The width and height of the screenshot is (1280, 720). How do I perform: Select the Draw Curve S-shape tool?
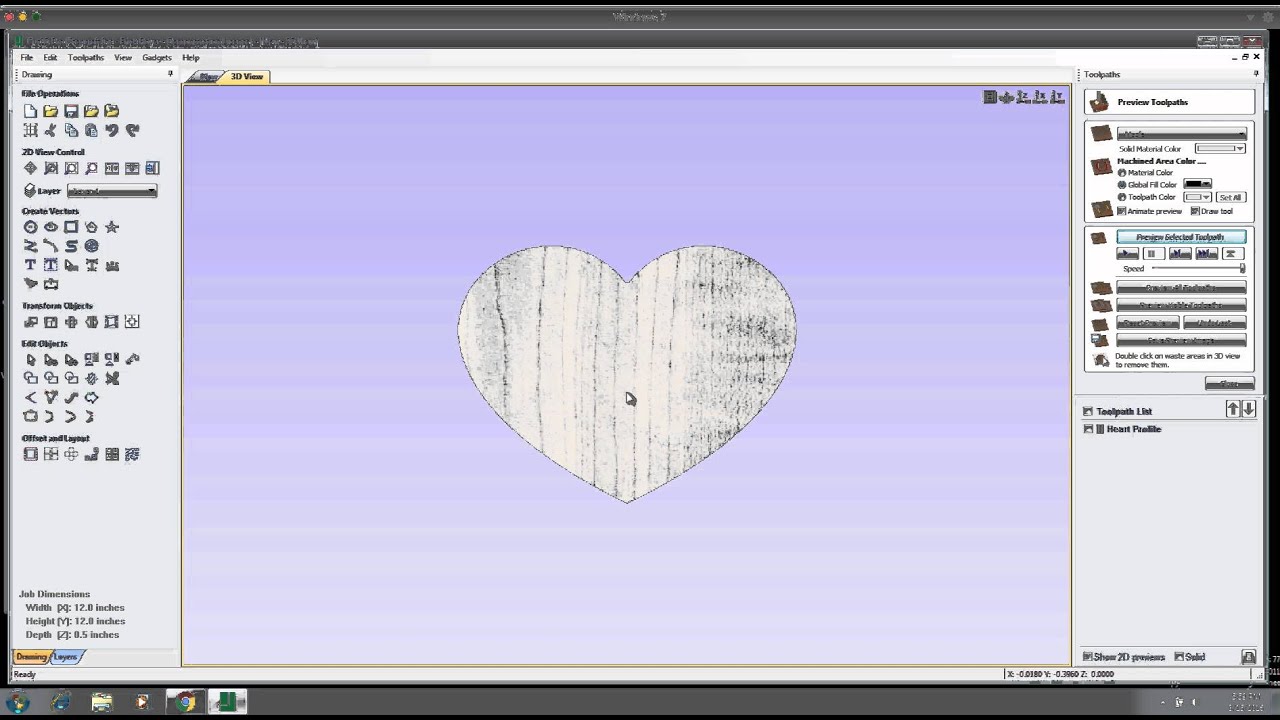pos(71,246)
